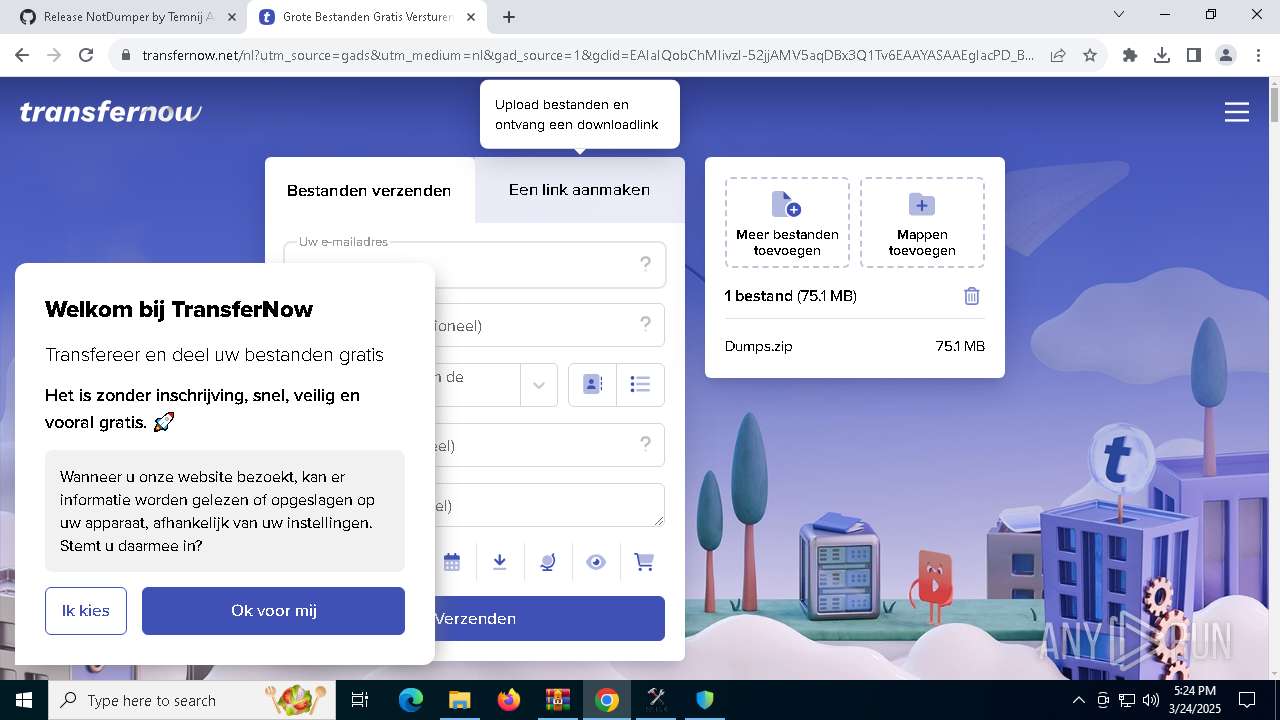Click the globe option icon

(548, 562)
